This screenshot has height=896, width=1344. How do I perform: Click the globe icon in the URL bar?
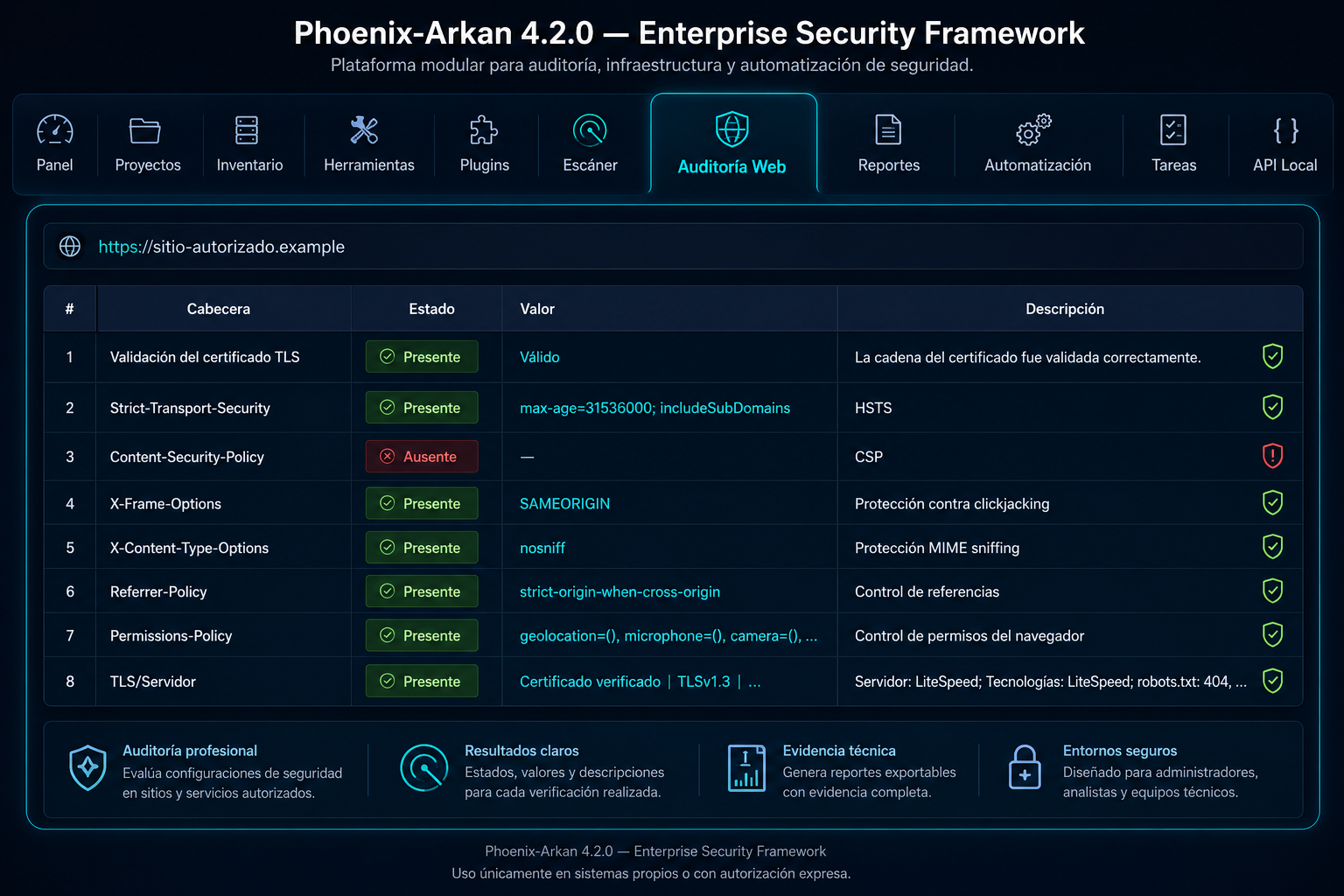pyautogui.click(x=70, y=247)
